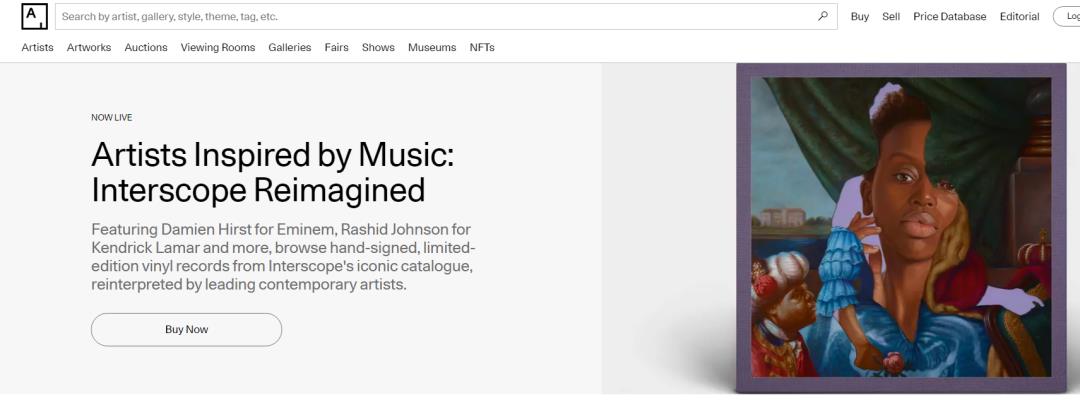Click the Artsy logo icon
The image size is (1080, 417).
34,16
